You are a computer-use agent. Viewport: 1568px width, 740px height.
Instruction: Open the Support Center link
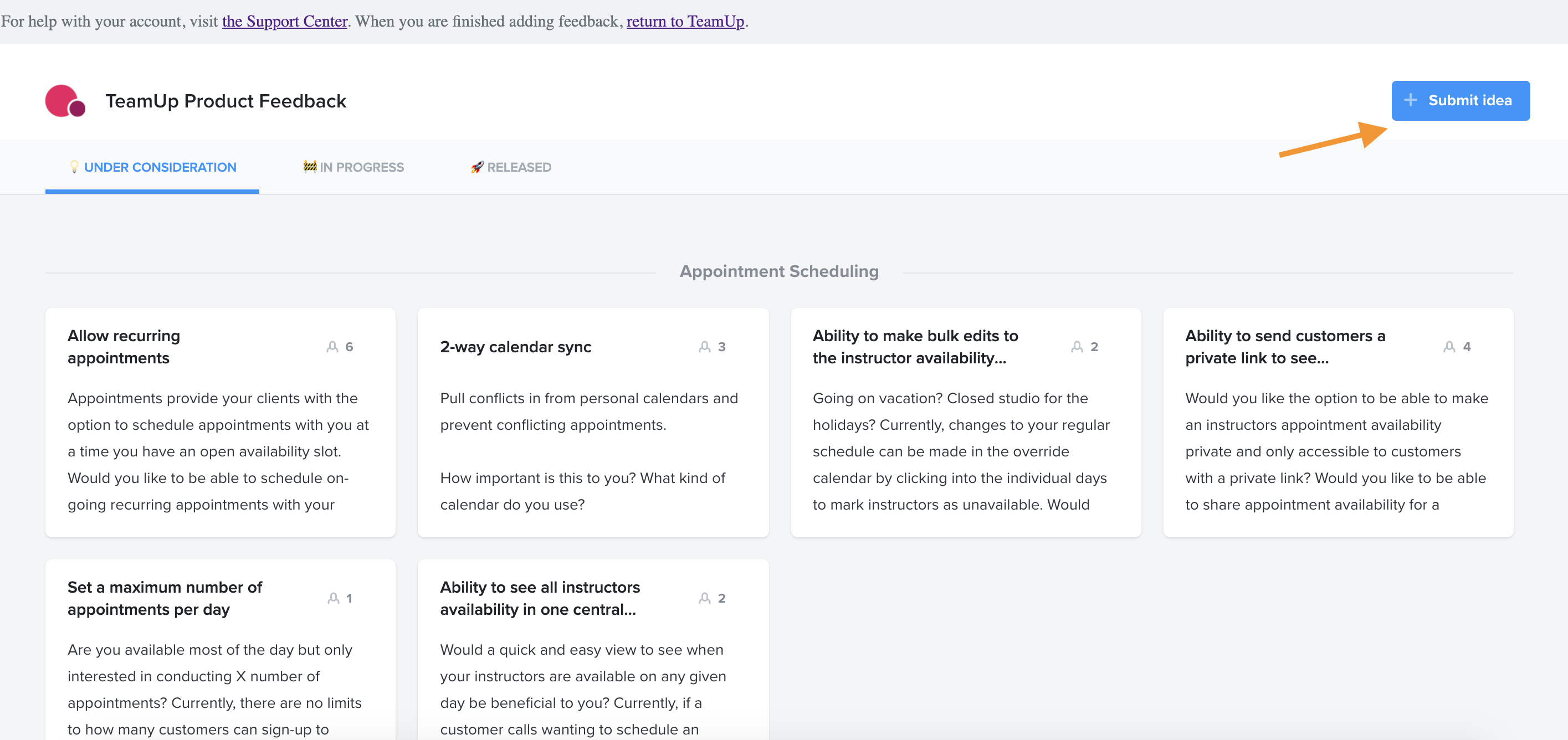[x=284, y=21]
